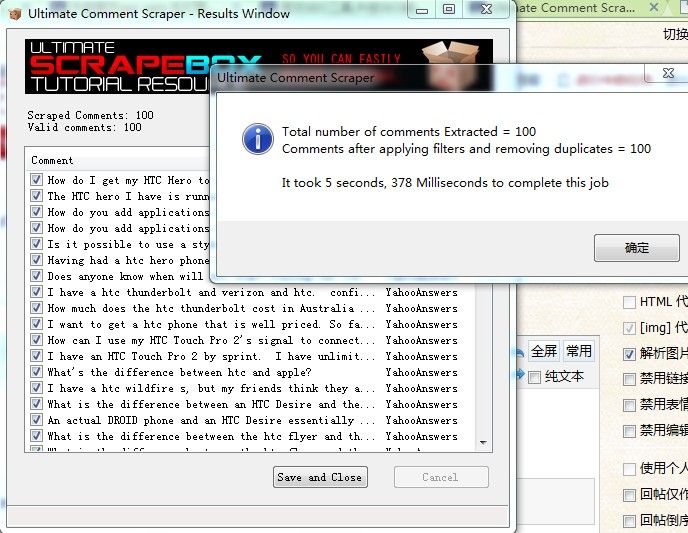Select the 'What is the difference between an HTC Desire' row

pyautogui.click(x=252, y=404)
